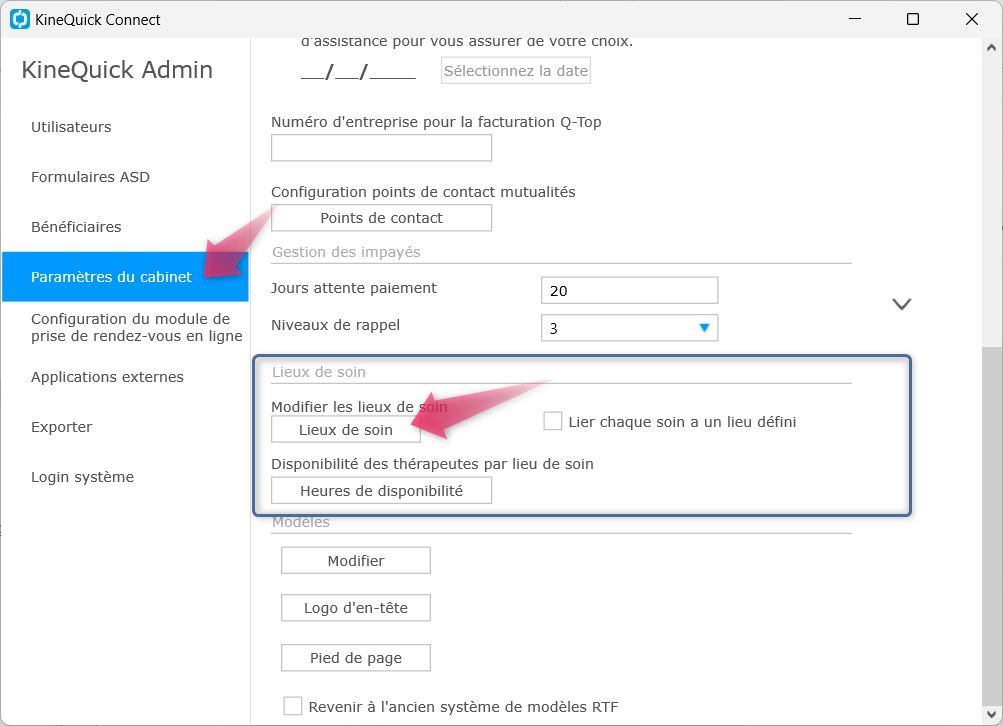The image size is (1003, 726).
Task: Open the Utilisateurs section
Action: [71, 127]
